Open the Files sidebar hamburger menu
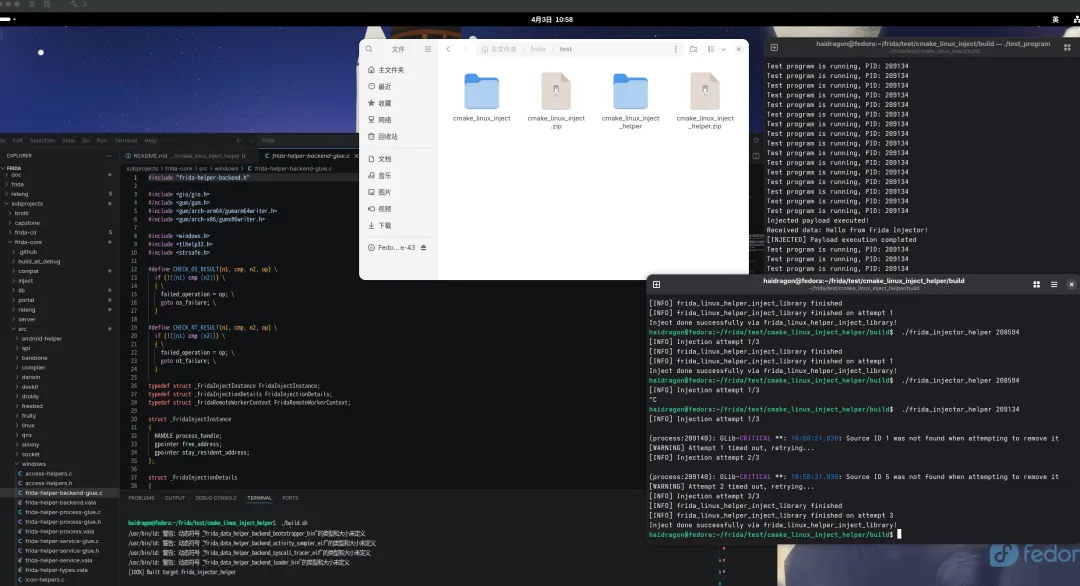 pyautogui.click(x=428, y=50)
